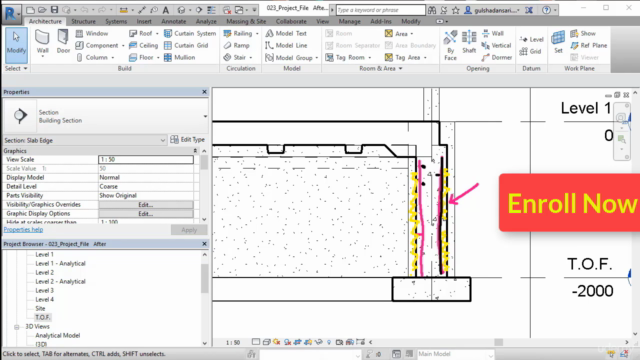Open Model Group dropdown arrow
Image resolution: width=640 pixels, height=360 pixels.
pyautogui.click(x=317, y=58)
